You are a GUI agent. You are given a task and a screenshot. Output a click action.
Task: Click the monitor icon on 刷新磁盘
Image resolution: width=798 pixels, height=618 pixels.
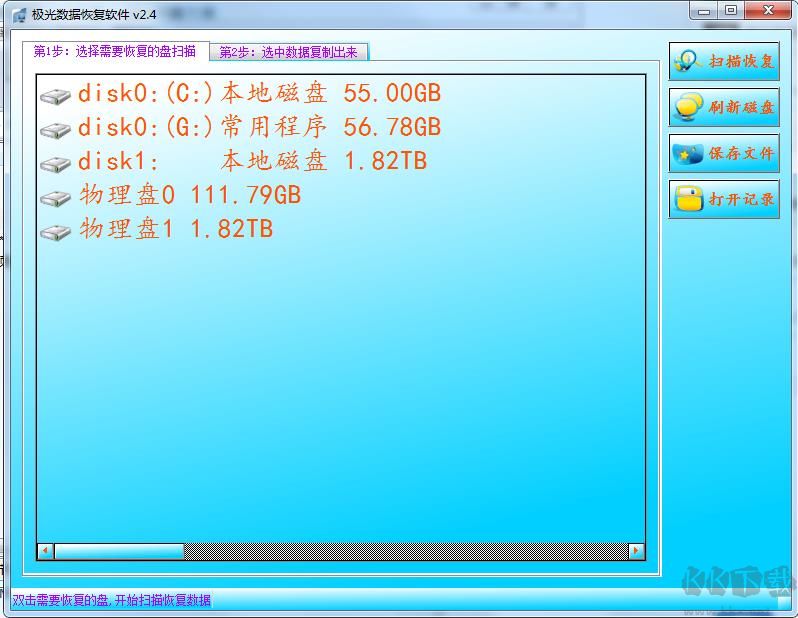tap(688, 107)
